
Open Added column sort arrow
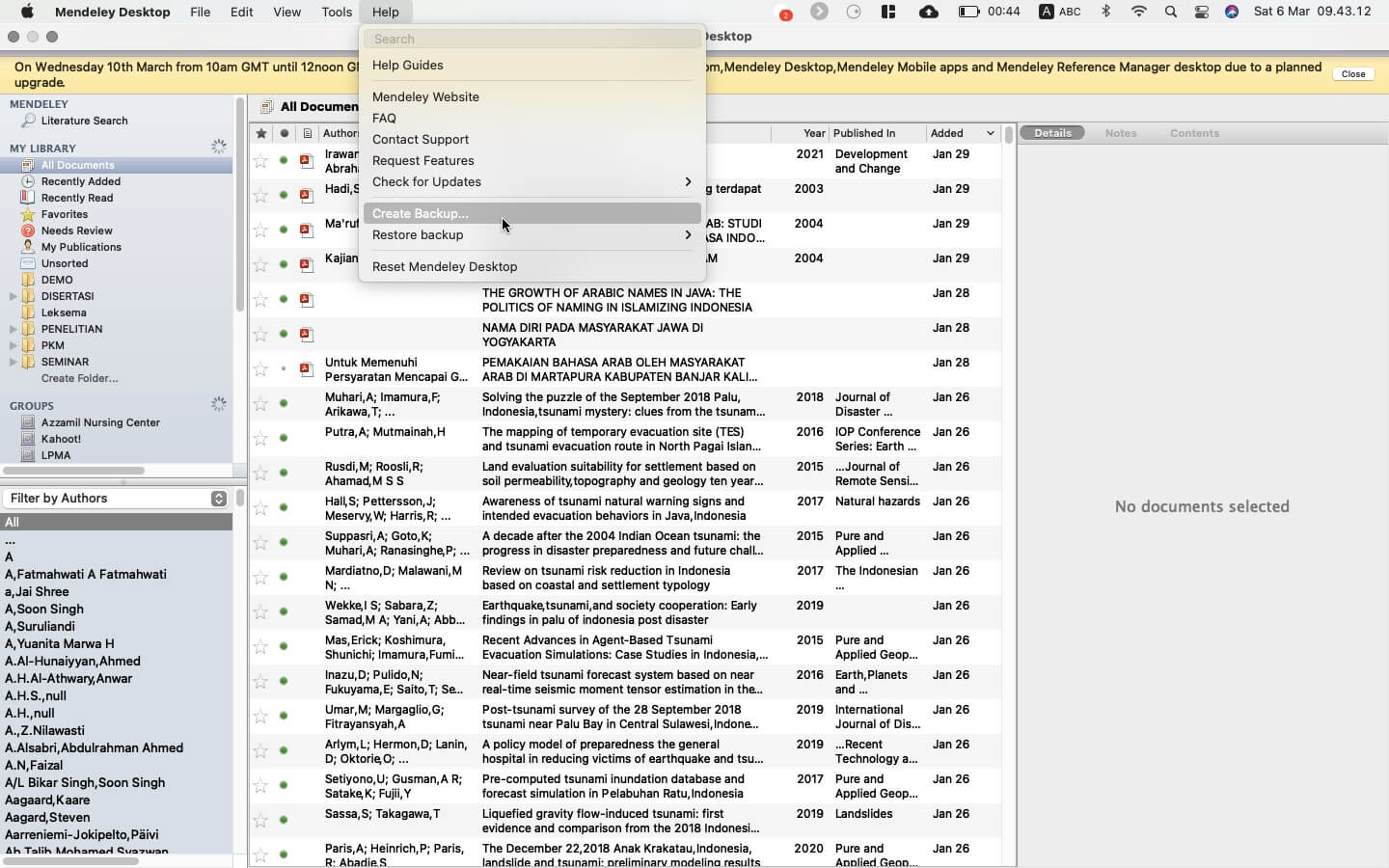click(990, 133)
